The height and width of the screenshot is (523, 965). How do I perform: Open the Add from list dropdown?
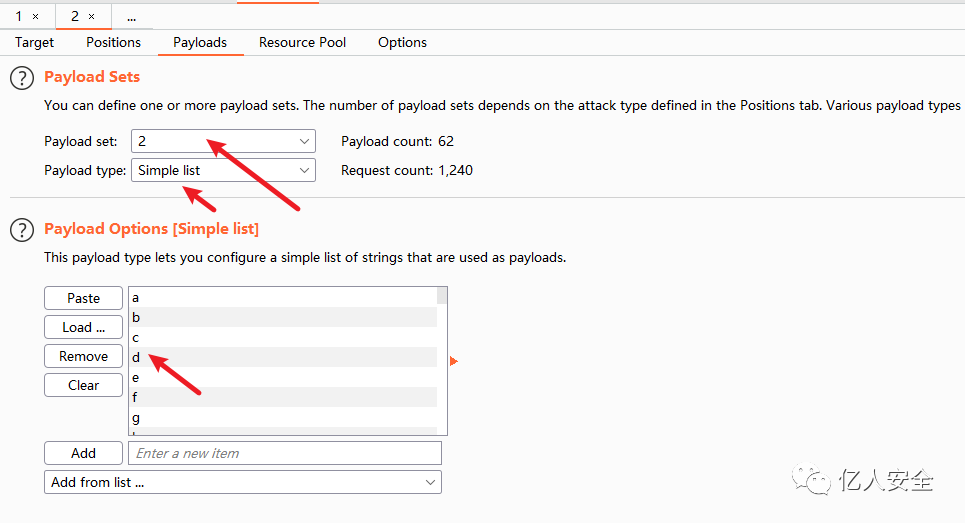243,482
